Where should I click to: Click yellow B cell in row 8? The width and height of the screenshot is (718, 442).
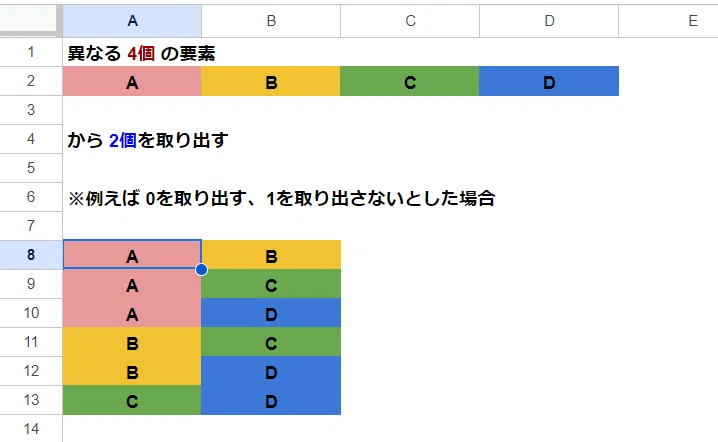271,255
